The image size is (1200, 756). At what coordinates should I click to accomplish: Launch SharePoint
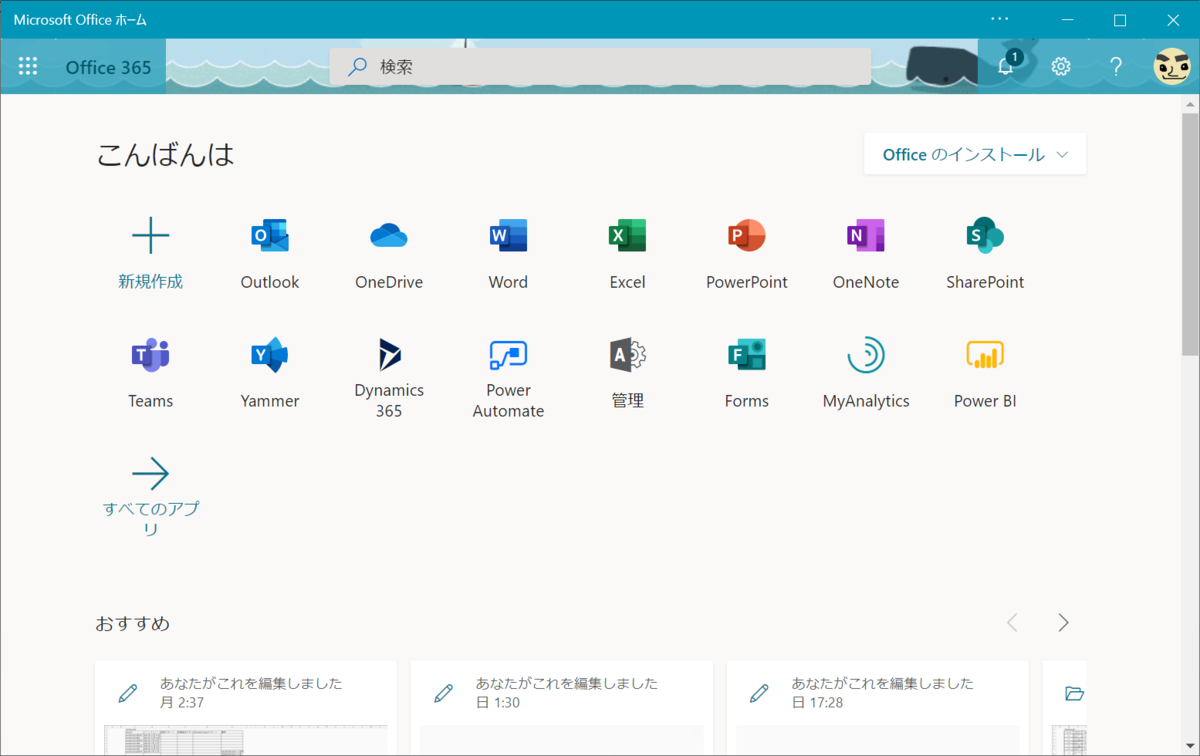[x=985, y=255]
